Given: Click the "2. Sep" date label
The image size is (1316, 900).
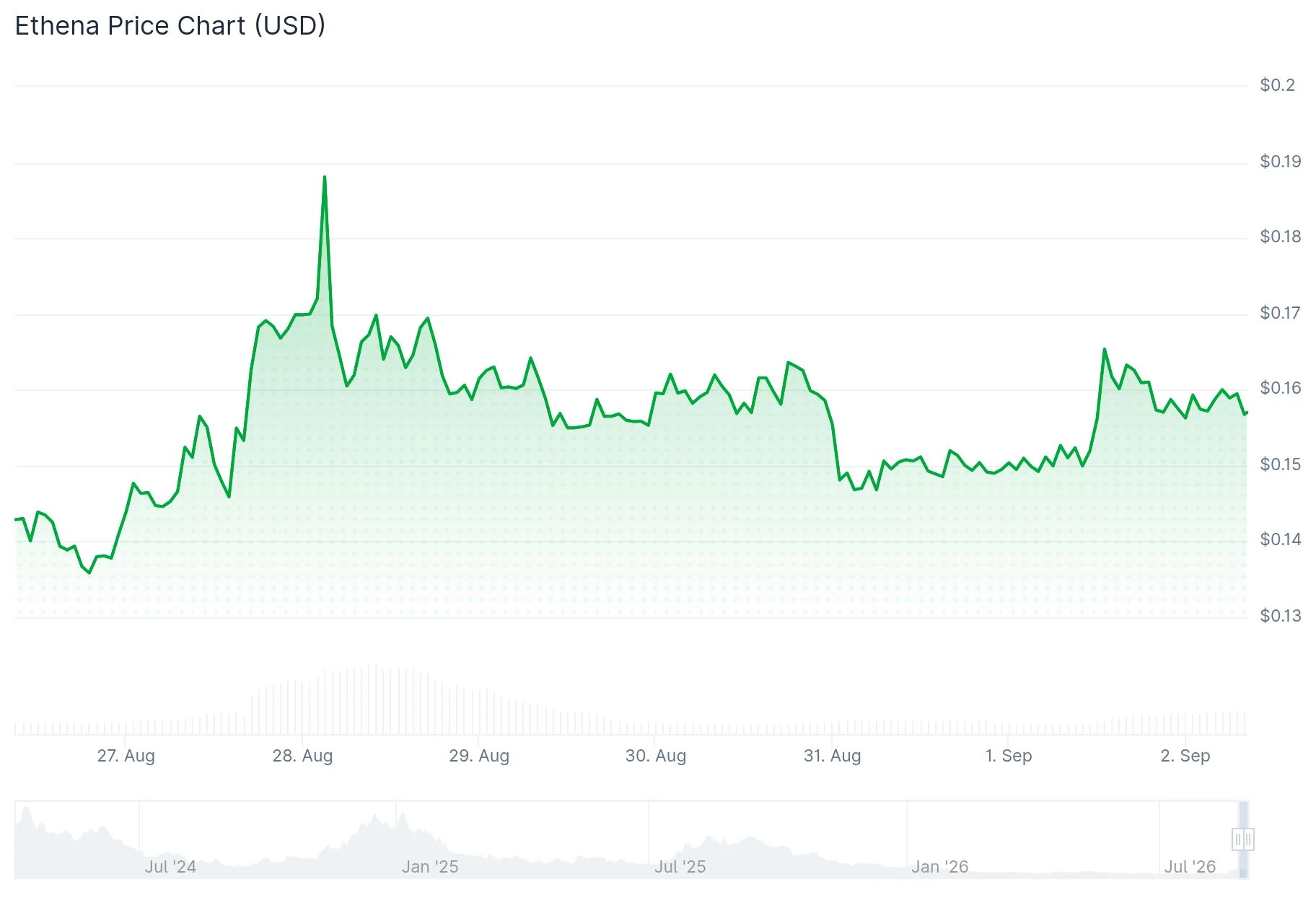Looking at the screenshot, I should coord(1185,756).
